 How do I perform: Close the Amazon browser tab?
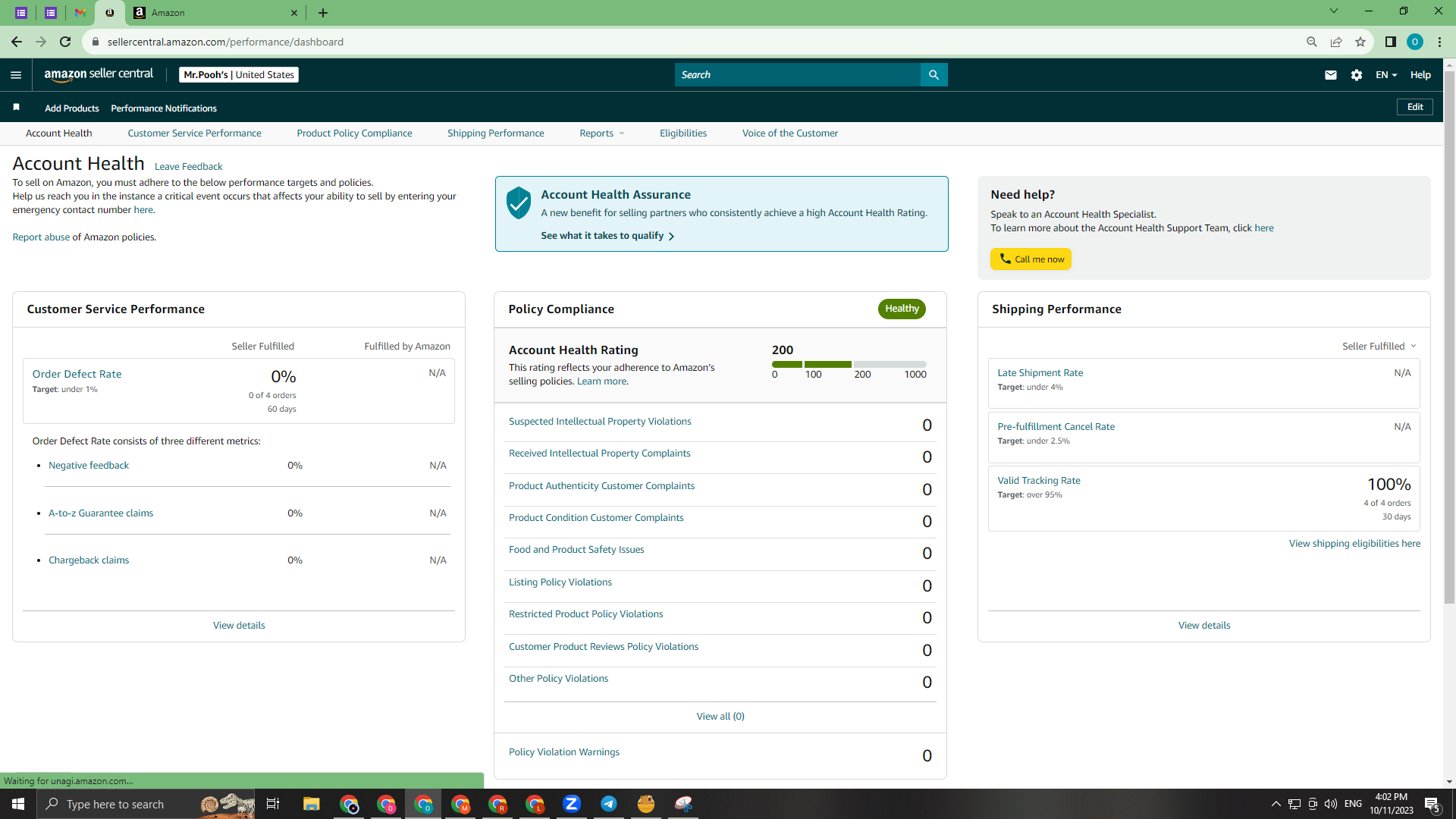coord(294,12)
